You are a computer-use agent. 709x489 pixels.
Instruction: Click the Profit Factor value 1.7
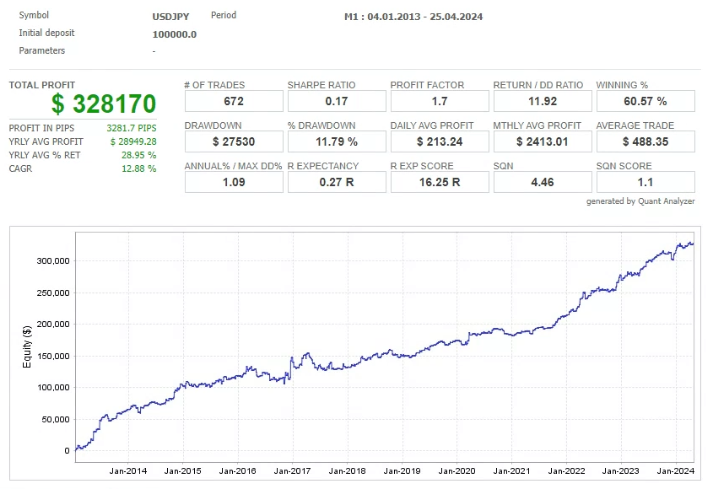[438, 101]
